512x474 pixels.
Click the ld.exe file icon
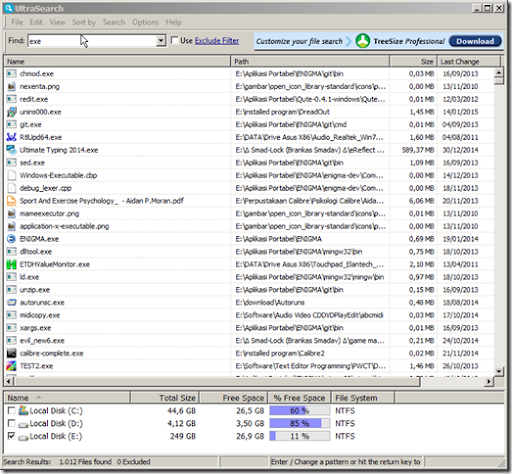coord(11,277)
